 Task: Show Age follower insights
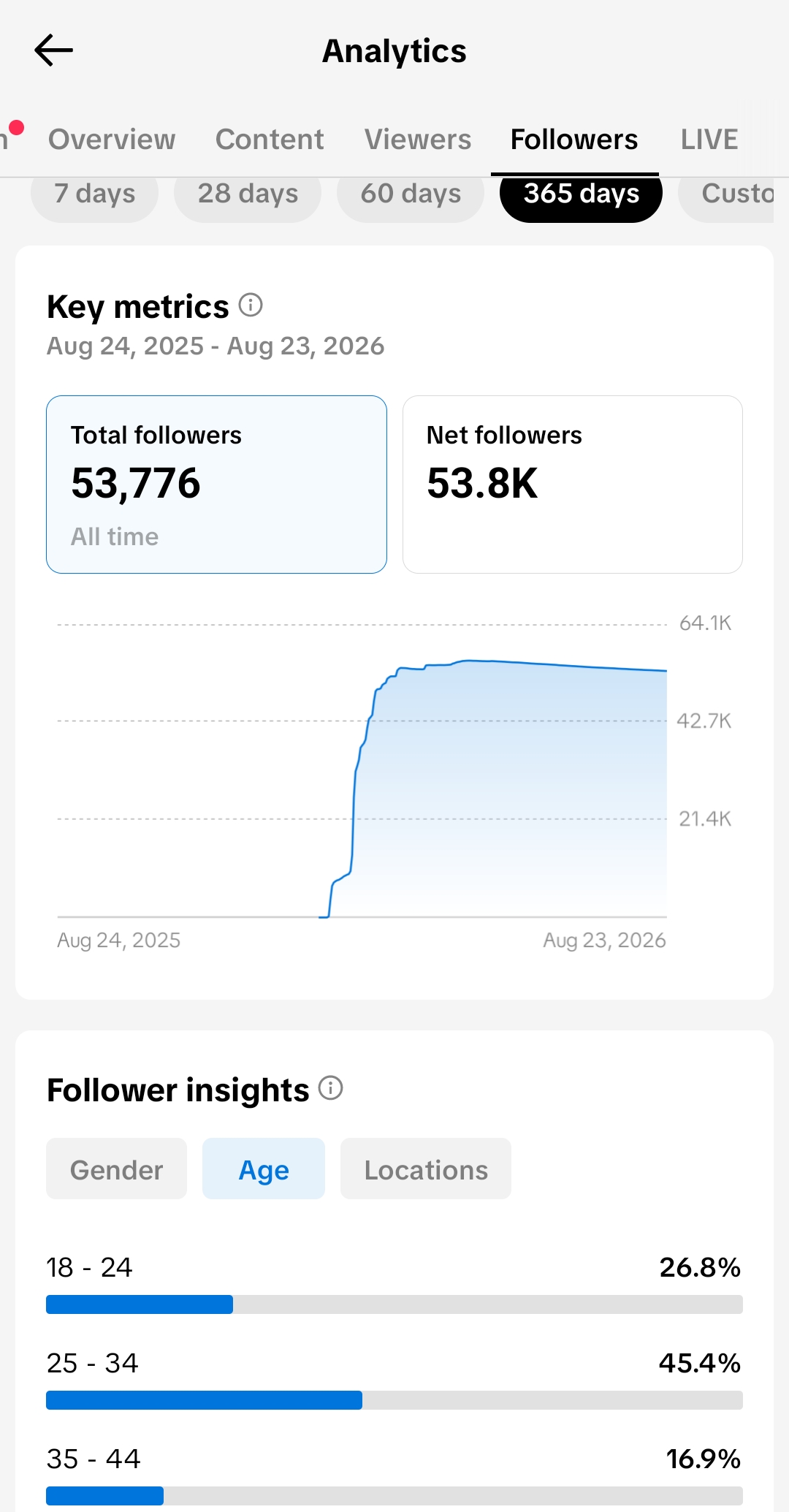tap(264, 1169)
